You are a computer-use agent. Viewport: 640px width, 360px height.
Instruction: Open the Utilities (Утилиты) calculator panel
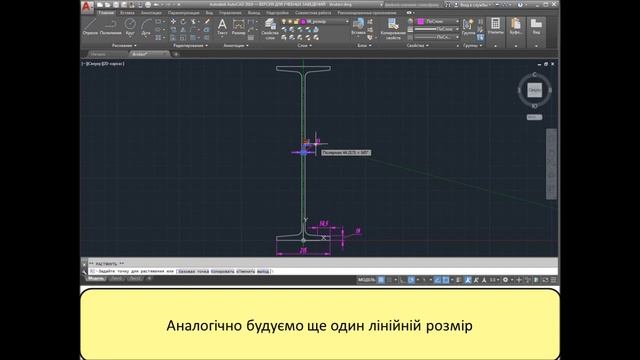coord(496,27)
